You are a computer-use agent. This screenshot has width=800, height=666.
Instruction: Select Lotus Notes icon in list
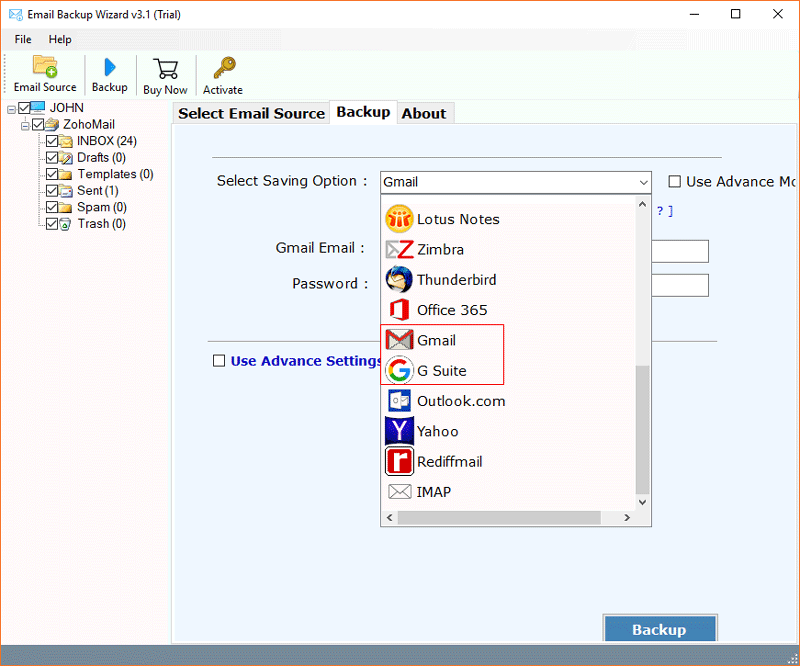click(x=399, y=219)
